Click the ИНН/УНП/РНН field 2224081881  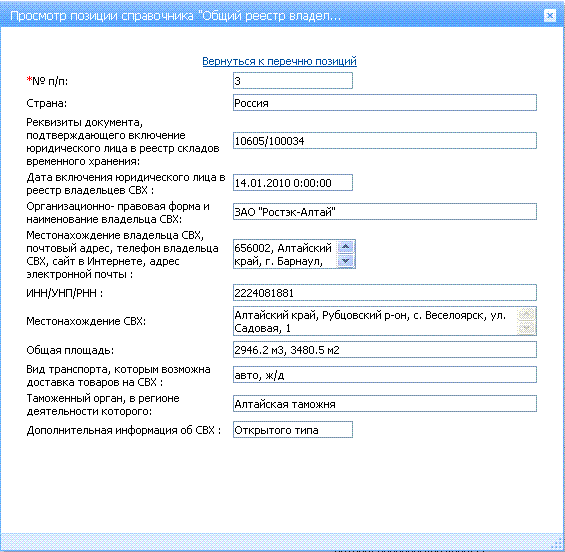pyautogui.click(x=385, y=293)
